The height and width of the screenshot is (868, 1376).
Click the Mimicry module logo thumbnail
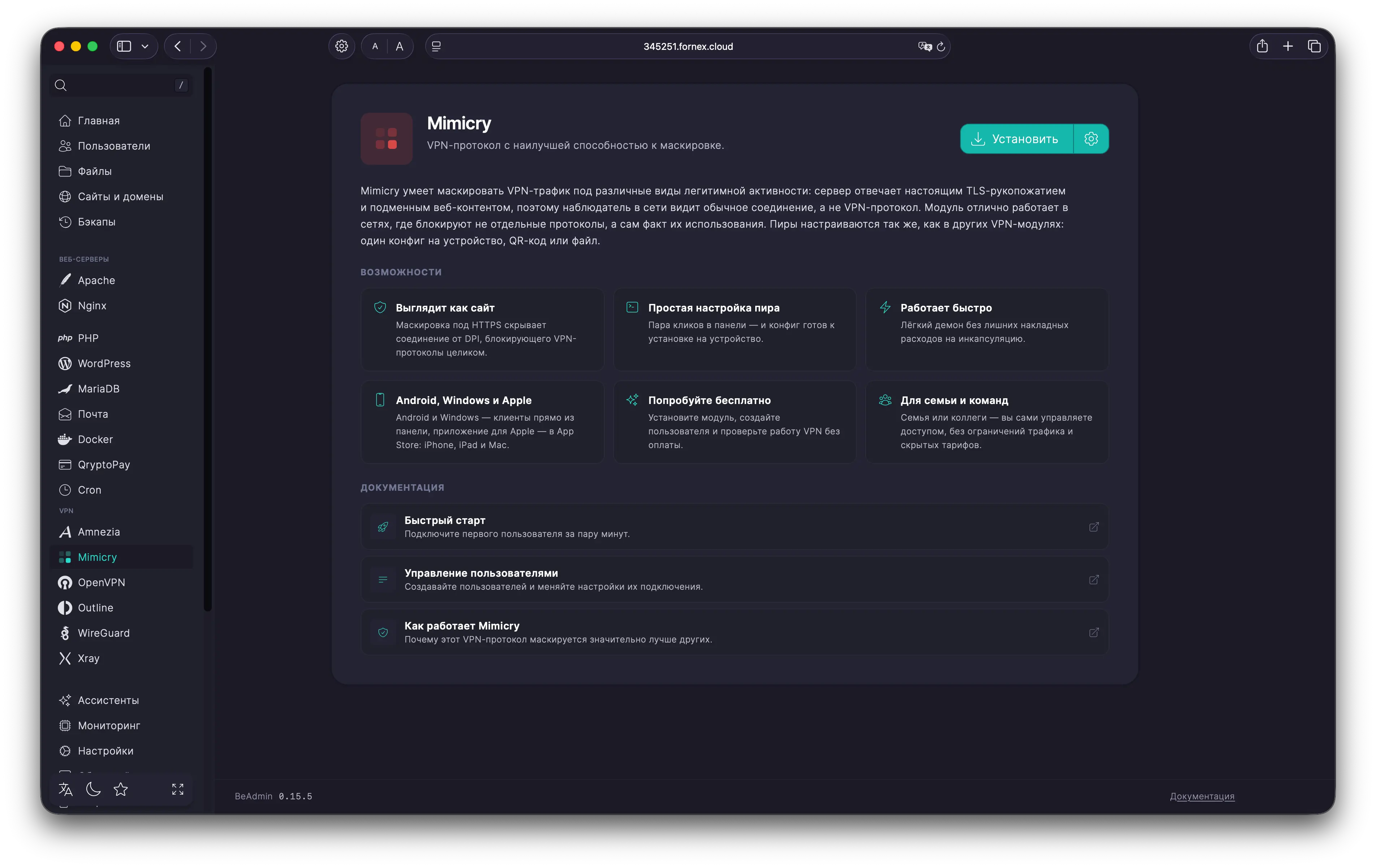pos(386,139)
